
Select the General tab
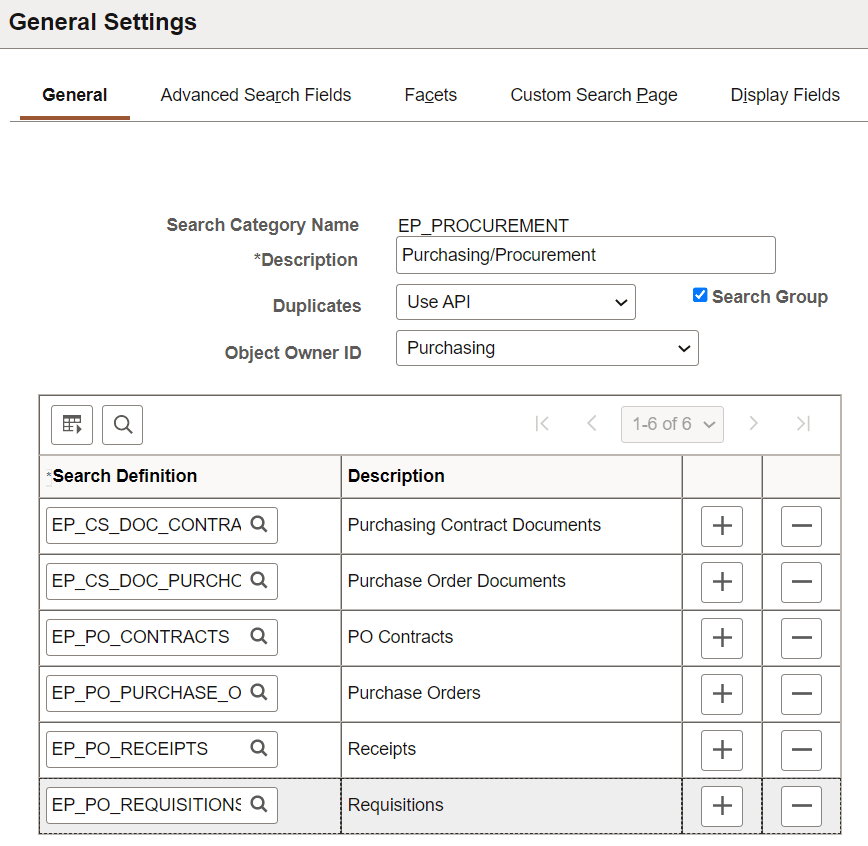click(75, 95)
